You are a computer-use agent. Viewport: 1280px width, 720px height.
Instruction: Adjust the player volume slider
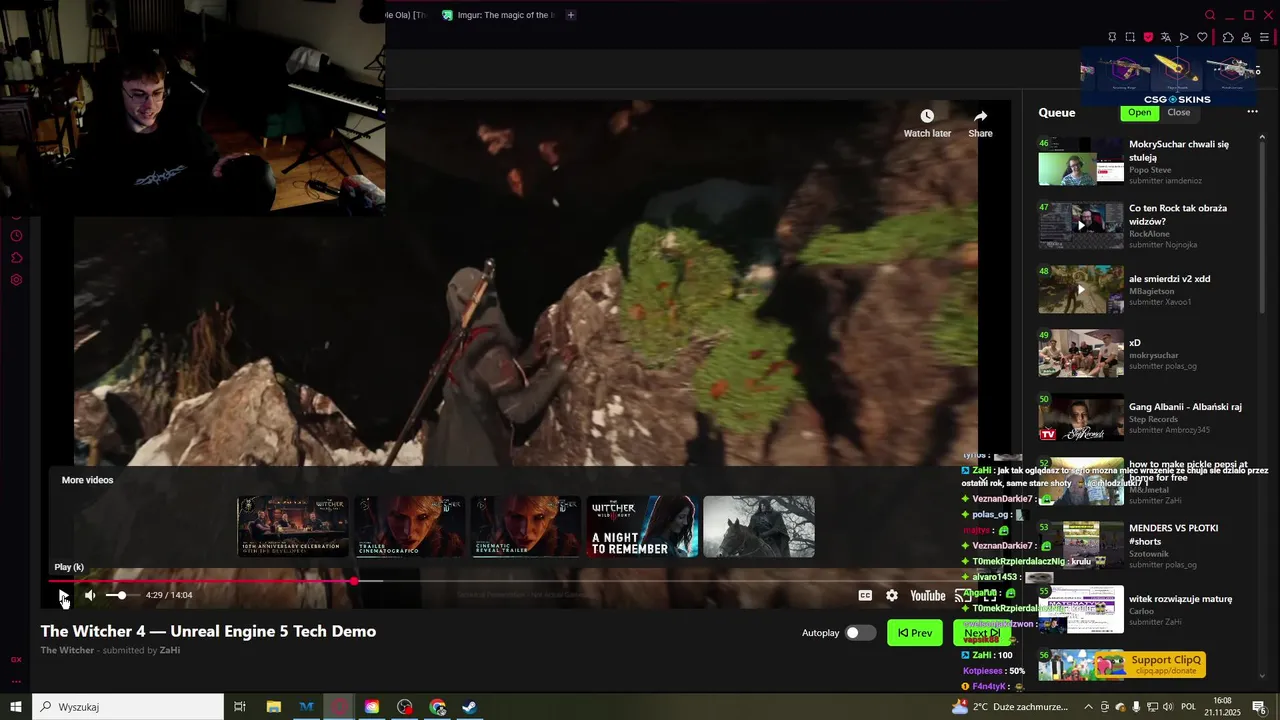(121, 596)
